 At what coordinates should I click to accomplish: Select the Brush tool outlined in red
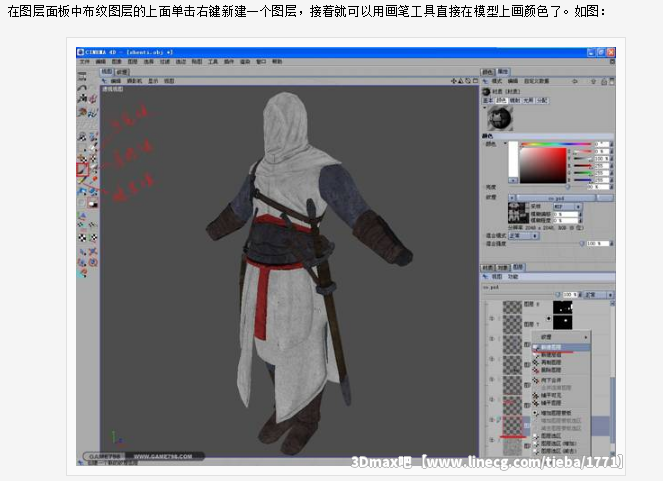point(82,169)
